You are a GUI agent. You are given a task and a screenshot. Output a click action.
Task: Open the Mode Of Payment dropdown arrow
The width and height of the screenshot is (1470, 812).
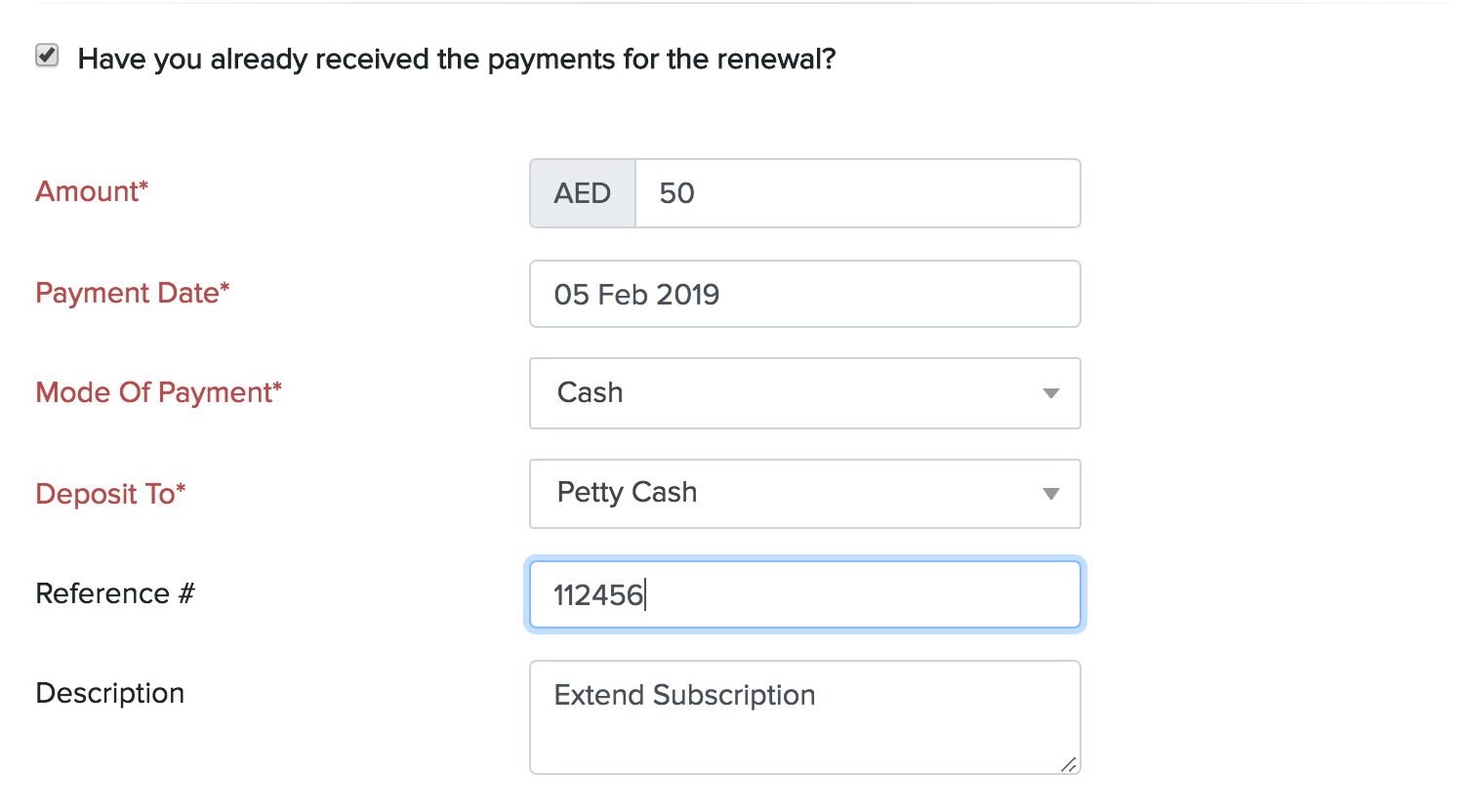1050,393
